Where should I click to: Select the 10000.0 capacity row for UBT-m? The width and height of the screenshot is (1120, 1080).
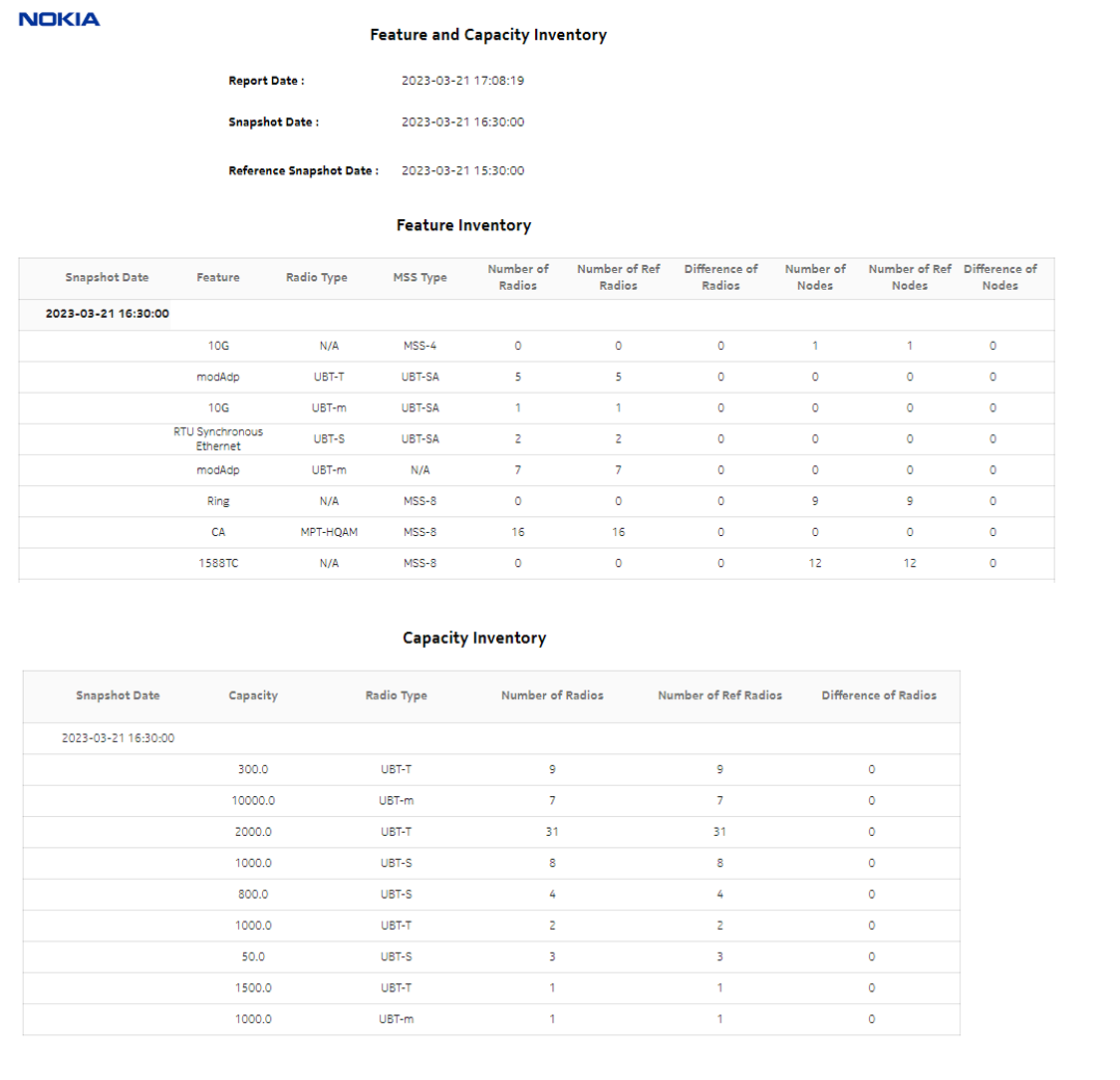252,800
